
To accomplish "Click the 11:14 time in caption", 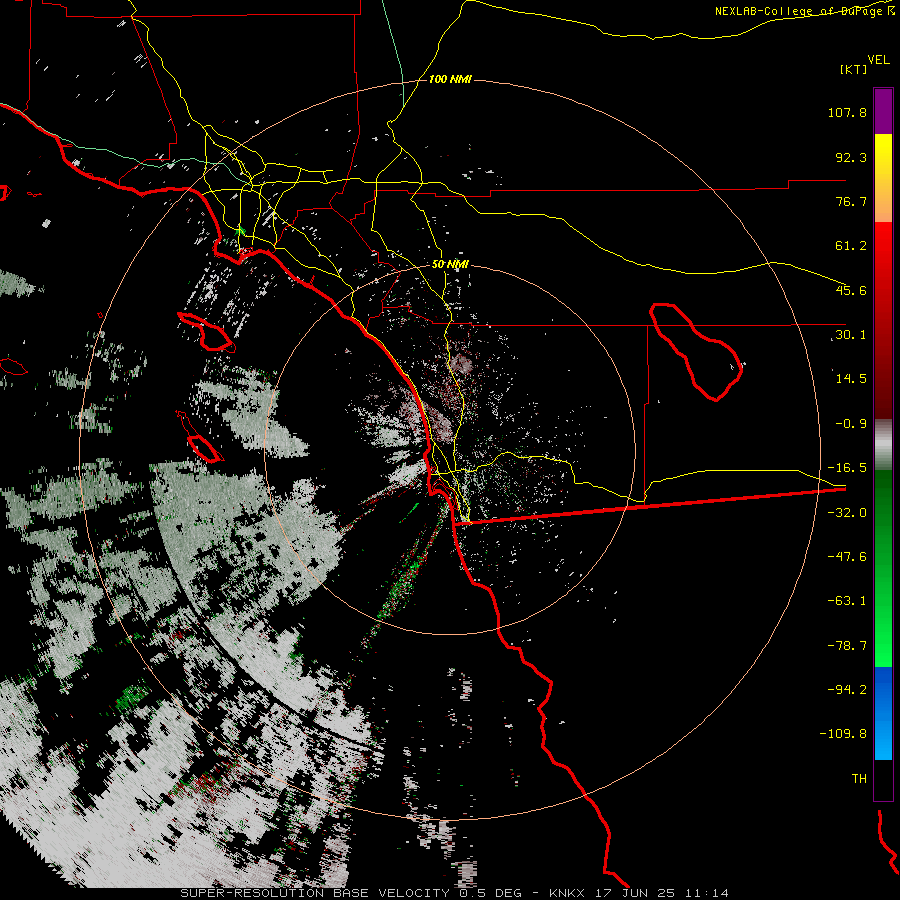I will (707, 893).
